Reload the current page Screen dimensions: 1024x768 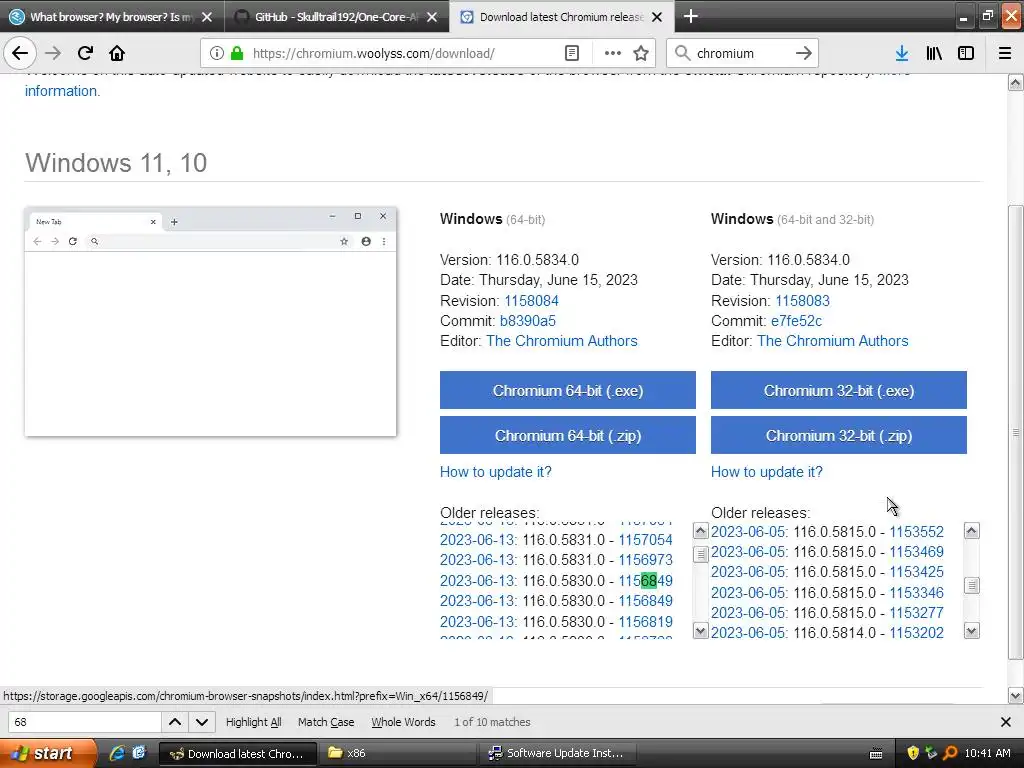click(x=85, y=53)
